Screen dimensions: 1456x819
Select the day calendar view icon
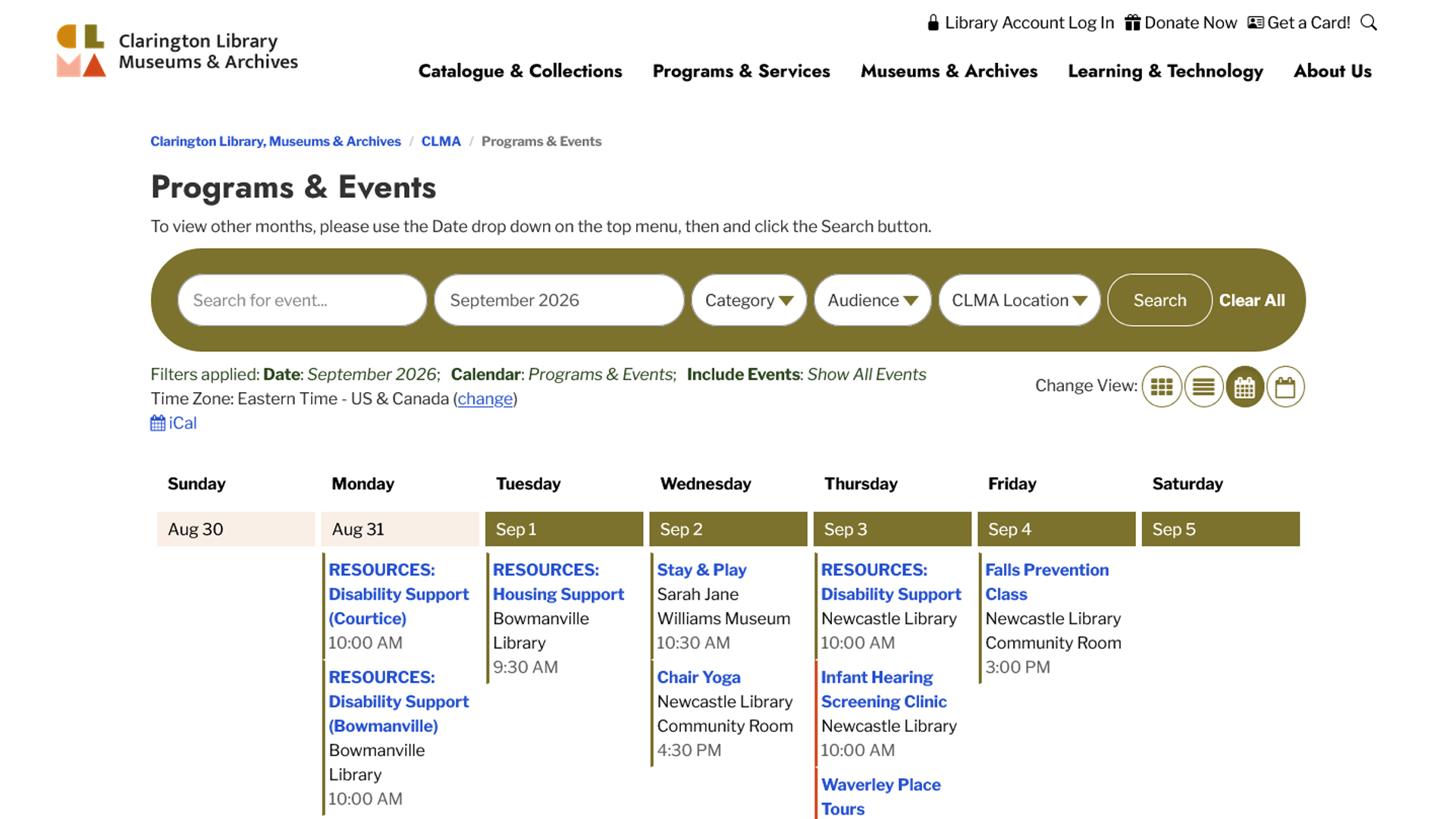(x=1285, y=387)
